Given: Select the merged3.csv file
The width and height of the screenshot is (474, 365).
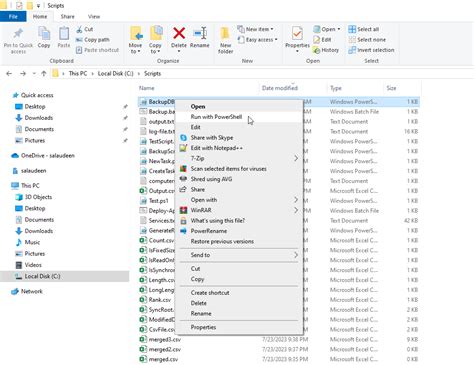Looking at the screenshot, I should (165, 340).
